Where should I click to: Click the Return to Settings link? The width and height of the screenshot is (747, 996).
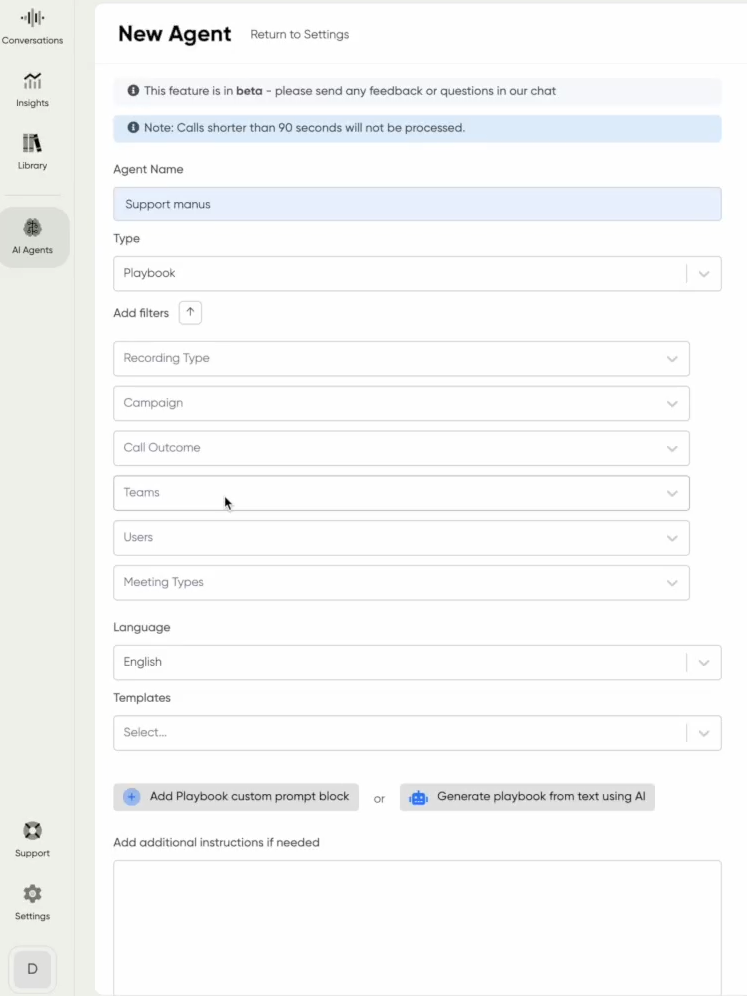(299, 35)
